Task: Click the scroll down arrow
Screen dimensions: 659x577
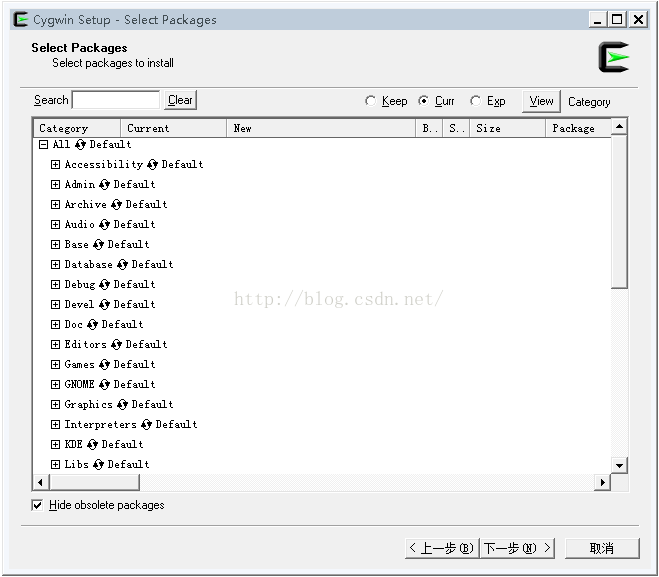Action: pyautogui.click(x=619, y=465)
